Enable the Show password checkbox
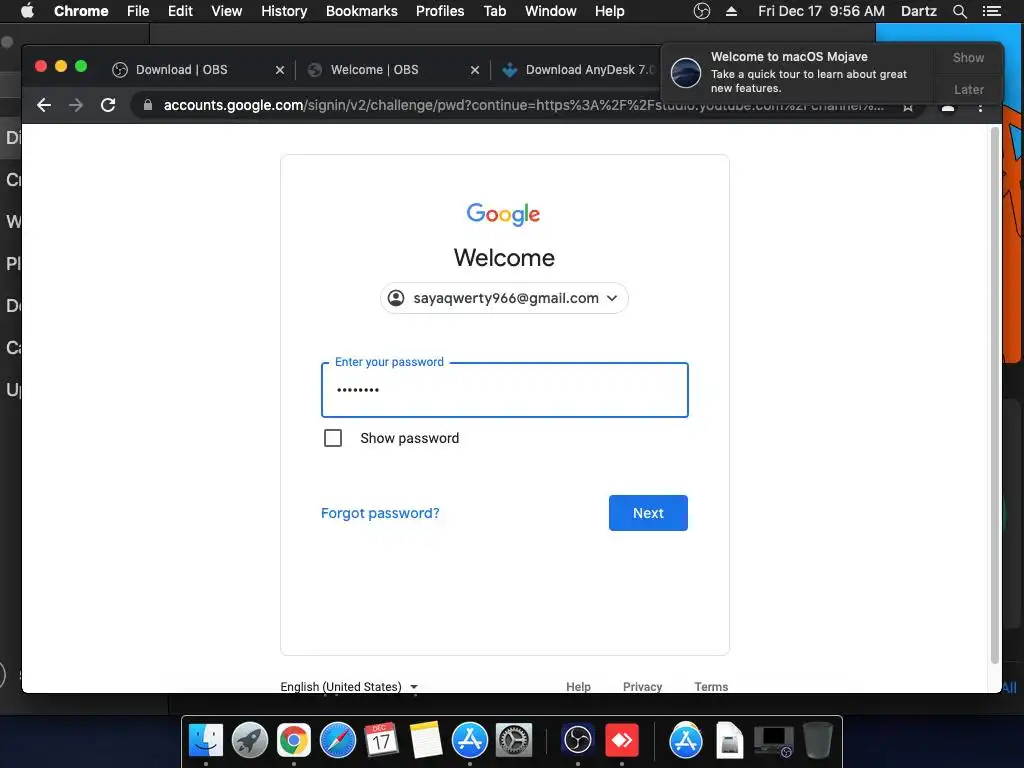Screen dimensions: 1024x768 point(333,438)
